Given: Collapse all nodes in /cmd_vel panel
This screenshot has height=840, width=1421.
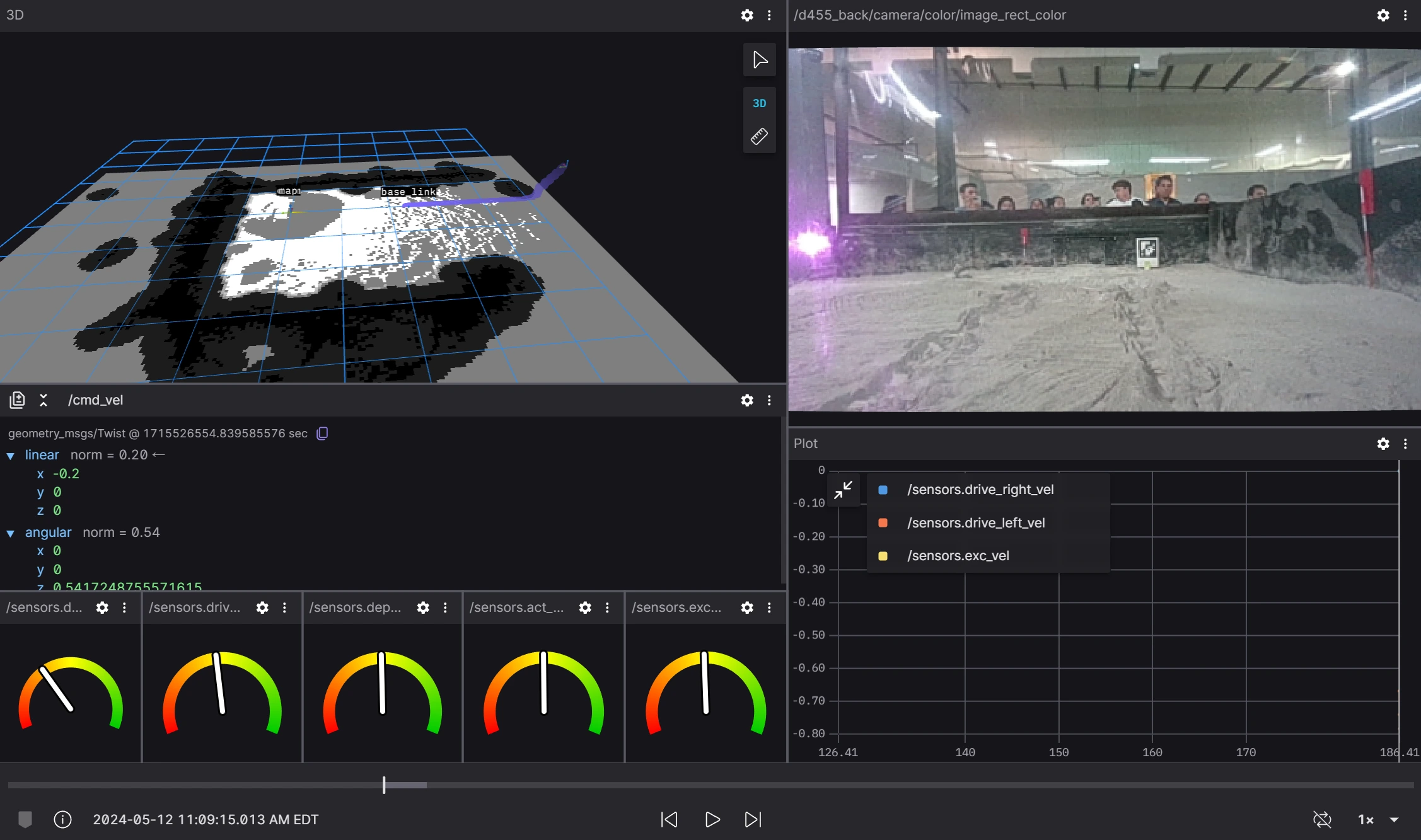Looking at the screenshot, I should [43, 400].
